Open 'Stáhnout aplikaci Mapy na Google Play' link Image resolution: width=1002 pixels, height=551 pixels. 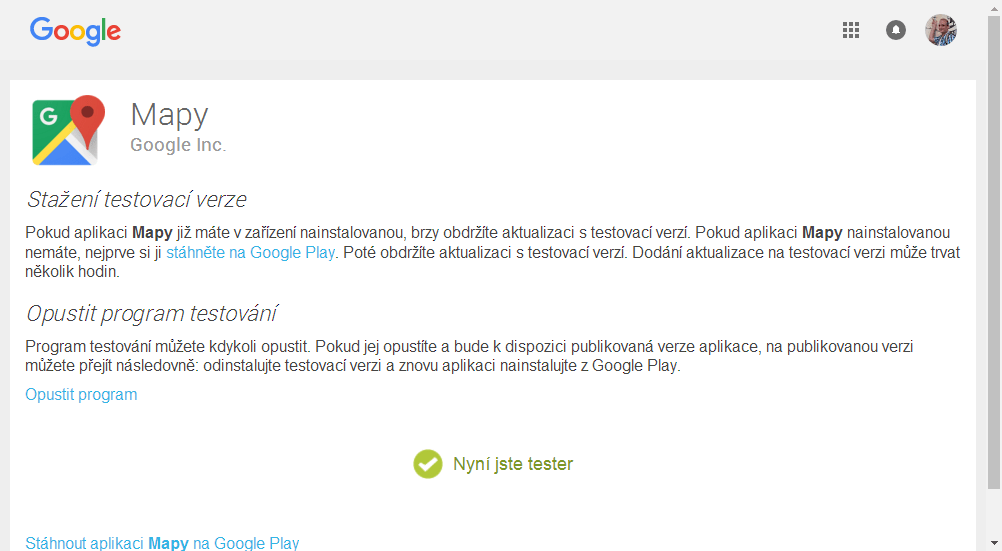point(162,543)
